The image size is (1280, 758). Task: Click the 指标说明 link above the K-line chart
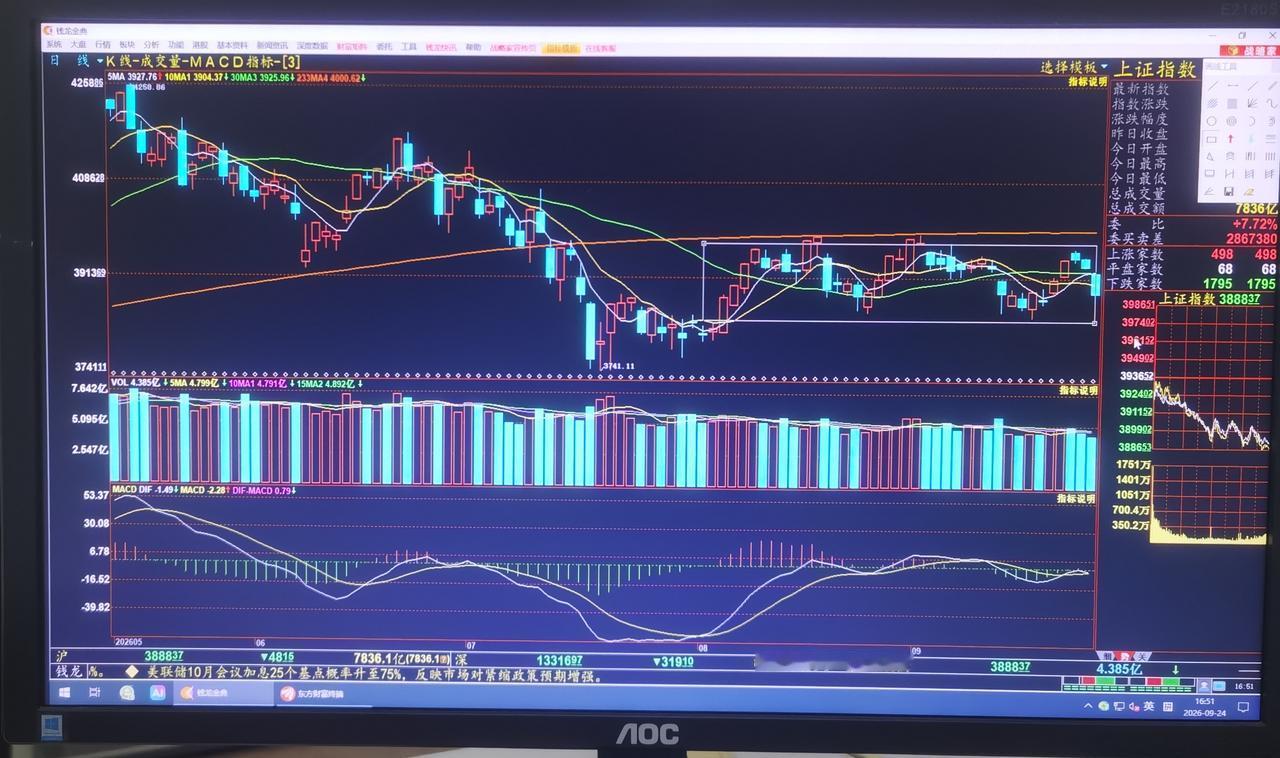(1087, 82)
